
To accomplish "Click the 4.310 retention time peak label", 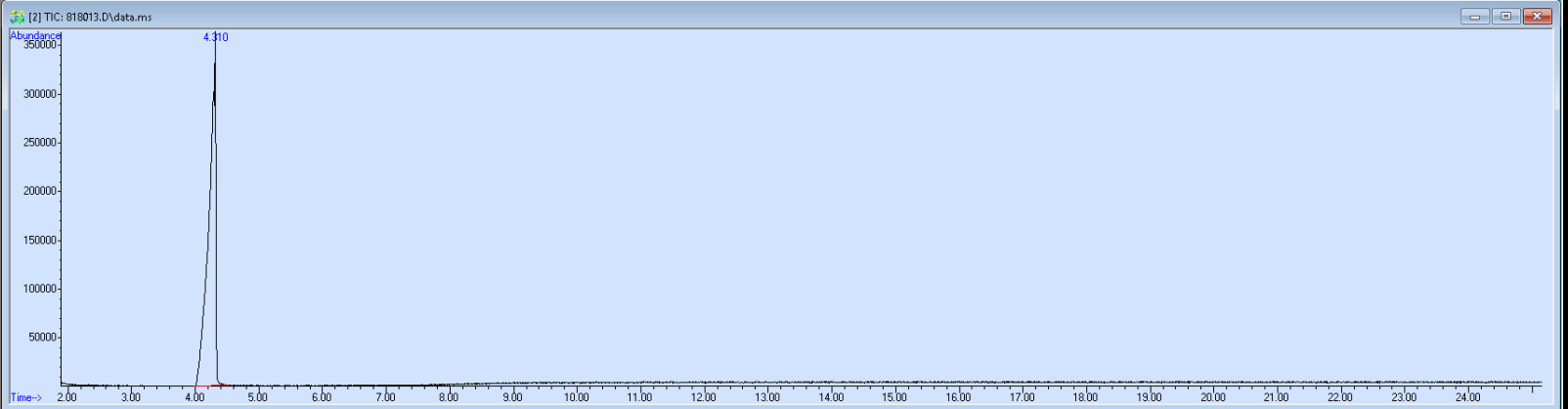I will tap(215, 37).
